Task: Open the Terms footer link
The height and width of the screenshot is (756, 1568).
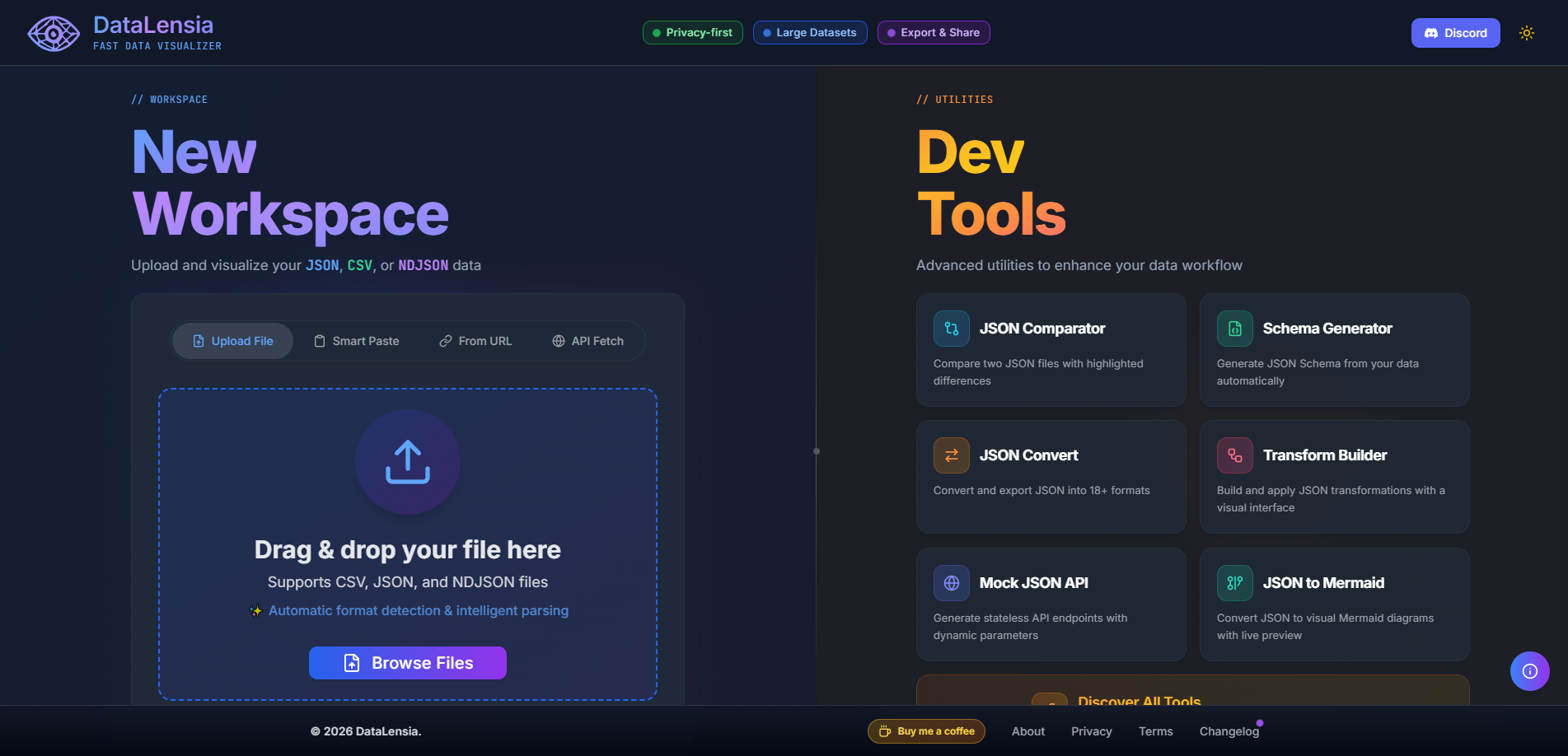Action: coord(1156,731)
